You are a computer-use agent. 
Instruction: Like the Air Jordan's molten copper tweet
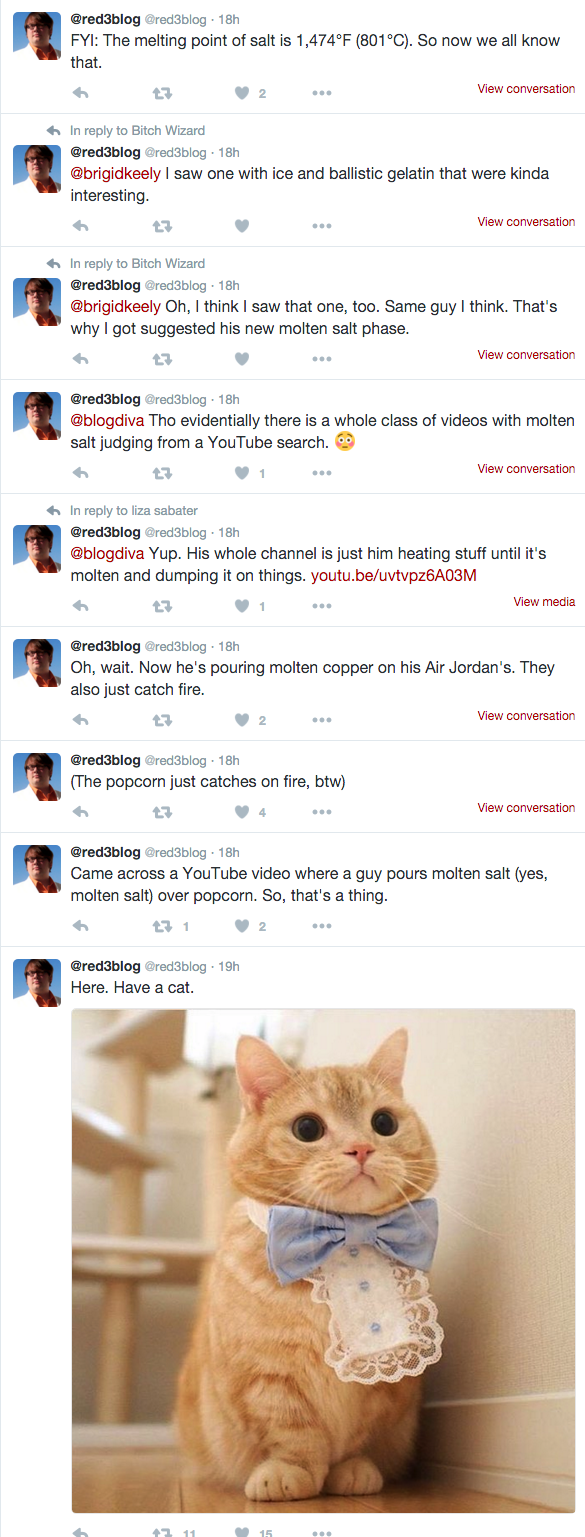(x=241, y=720)
